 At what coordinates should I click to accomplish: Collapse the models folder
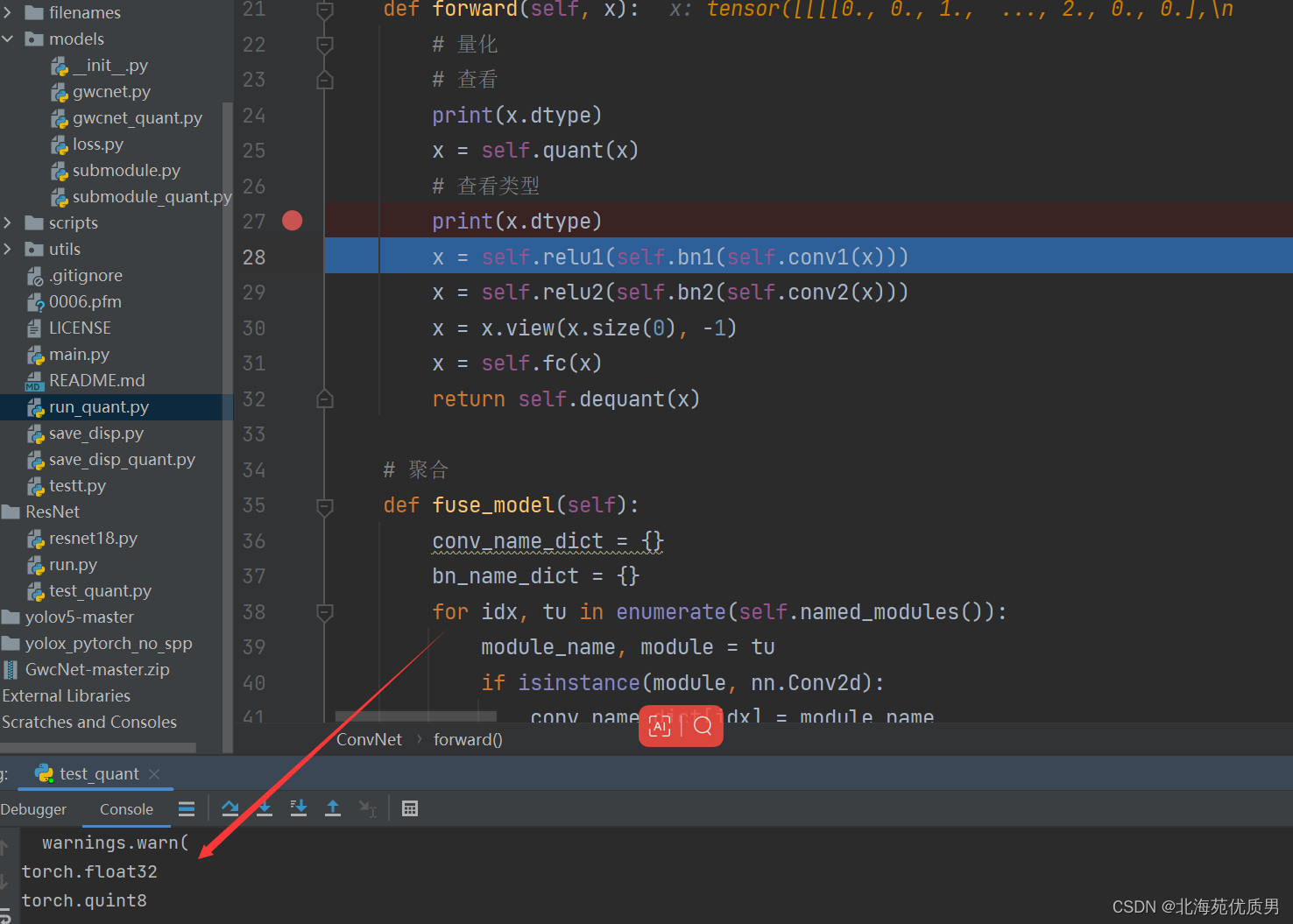tap(8, 39)
